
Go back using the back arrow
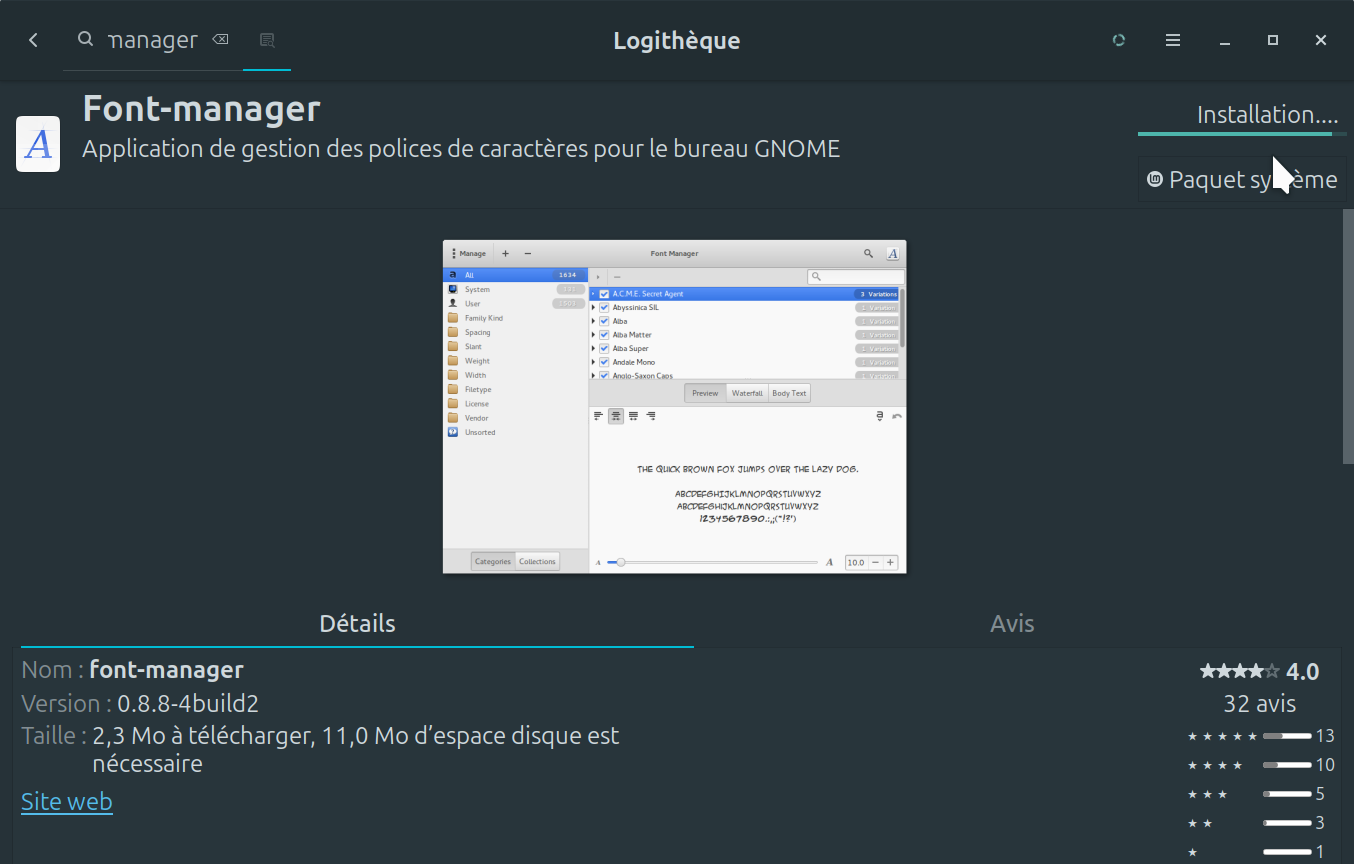pos(33,40)
